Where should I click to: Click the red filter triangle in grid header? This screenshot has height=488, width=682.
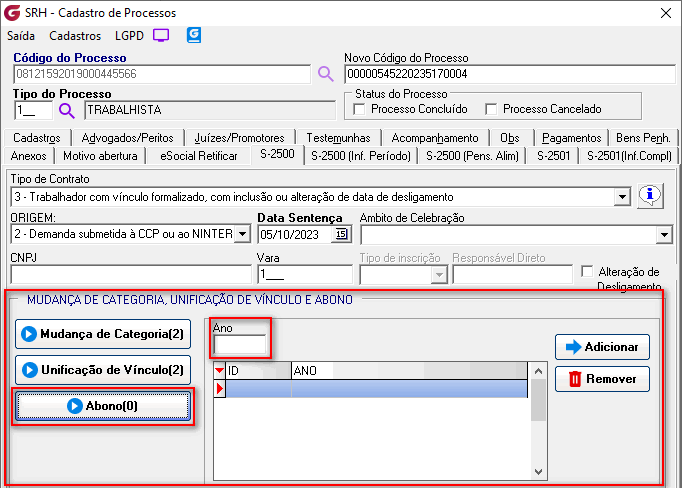point(220,371)
